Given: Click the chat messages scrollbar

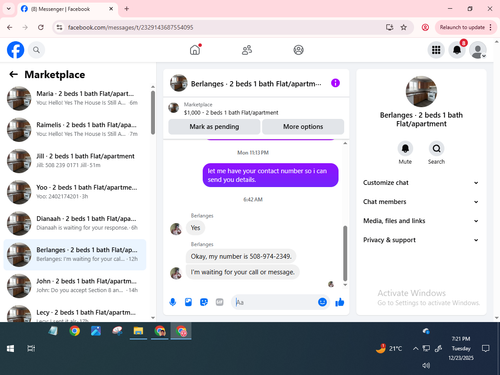Looking at the screenshot, I should (345, 253).
